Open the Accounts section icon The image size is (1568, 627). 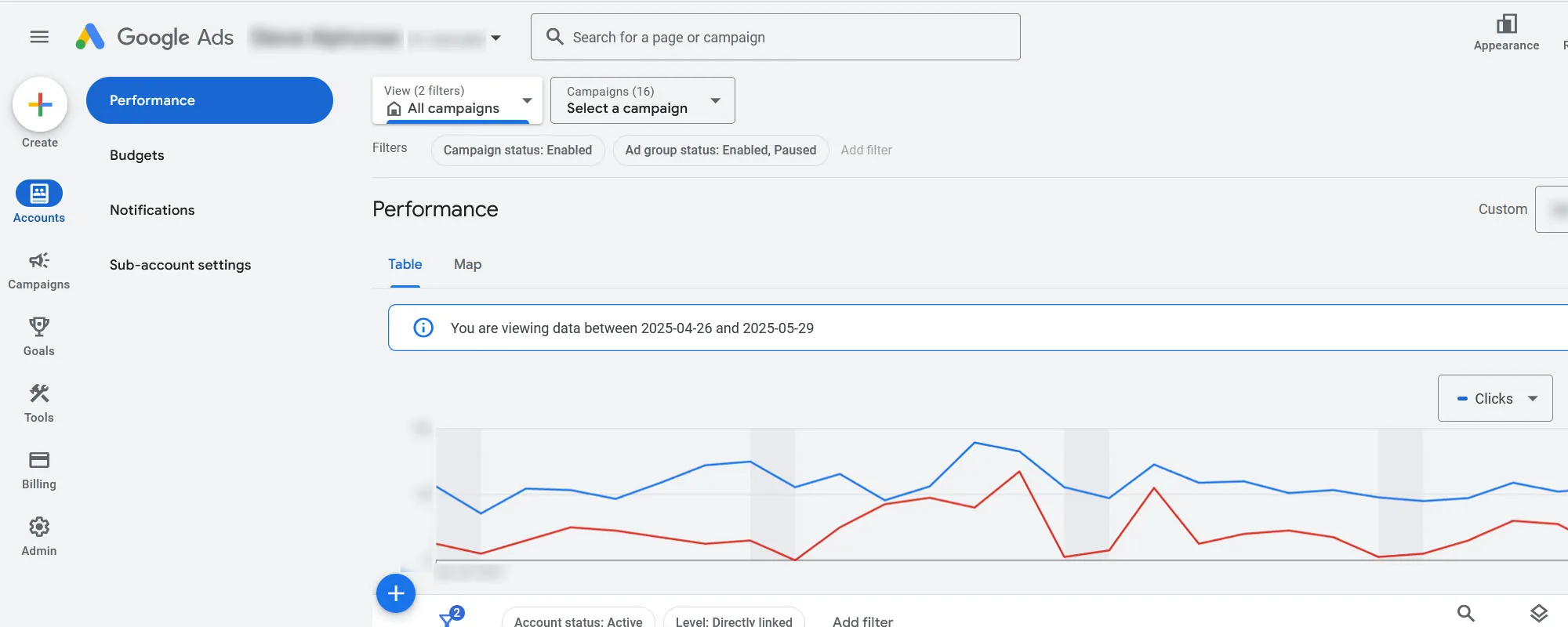click(x=39, y=194)
